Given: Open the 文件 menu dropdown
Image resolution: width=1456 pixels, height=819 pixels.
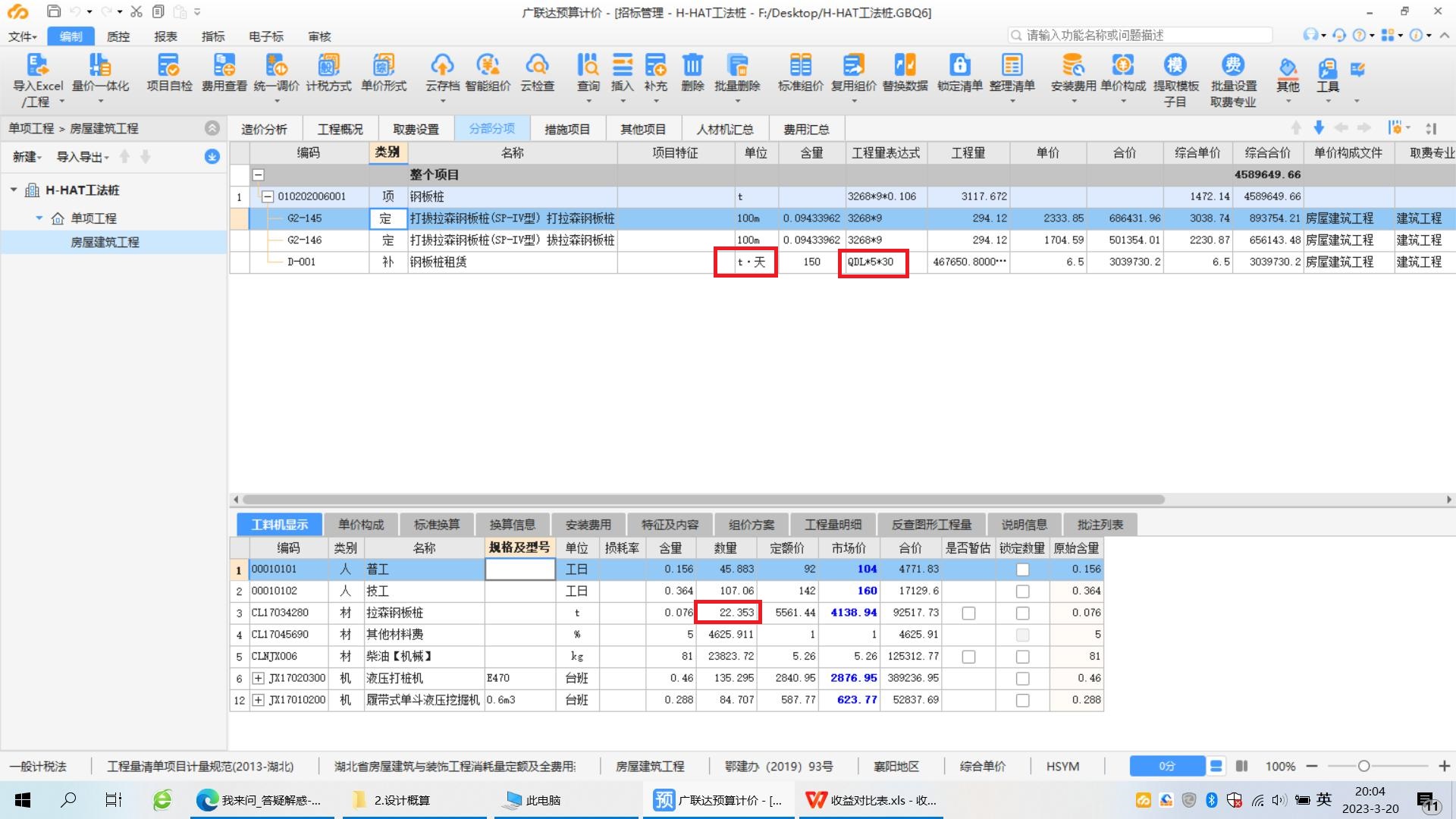Looking at the screenshot, I should tap(22, 36).
